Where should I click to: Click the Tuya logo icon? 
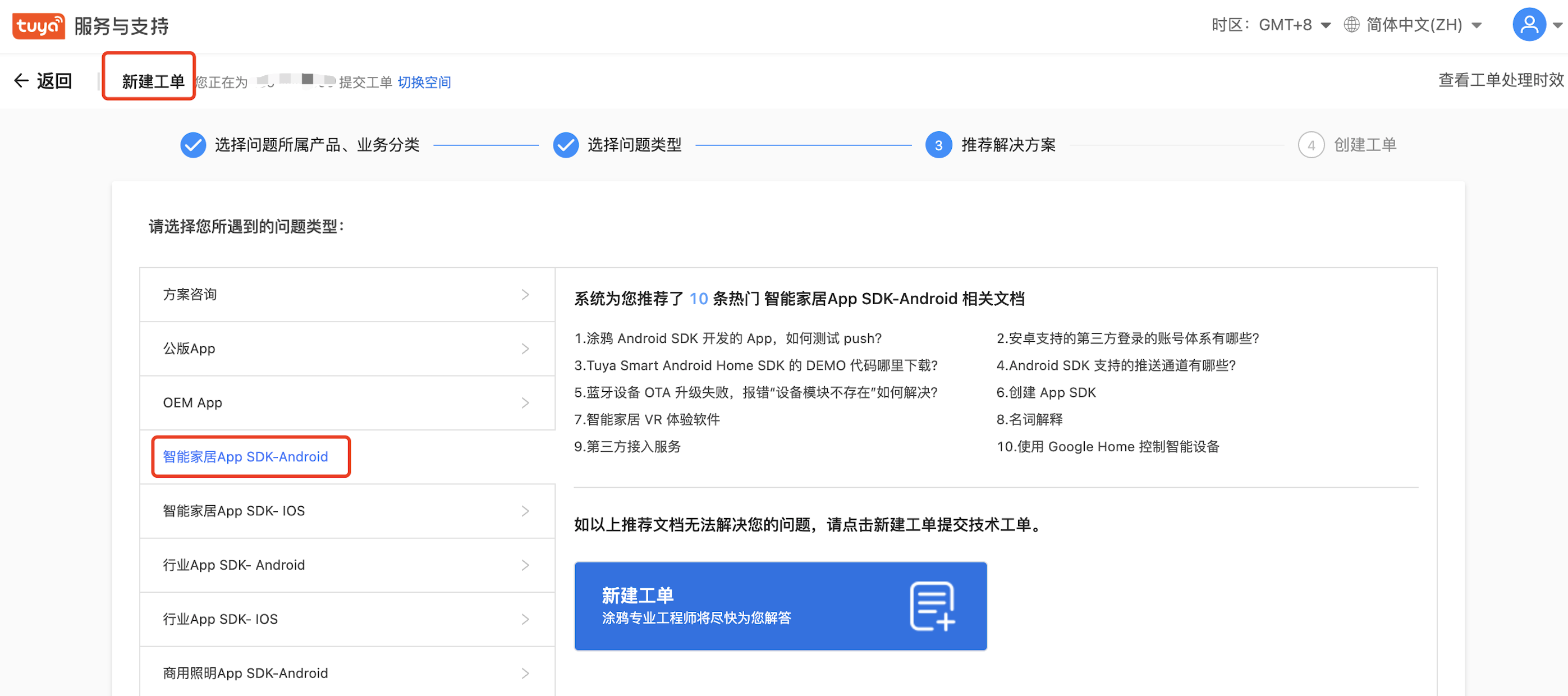pos(38,26)
